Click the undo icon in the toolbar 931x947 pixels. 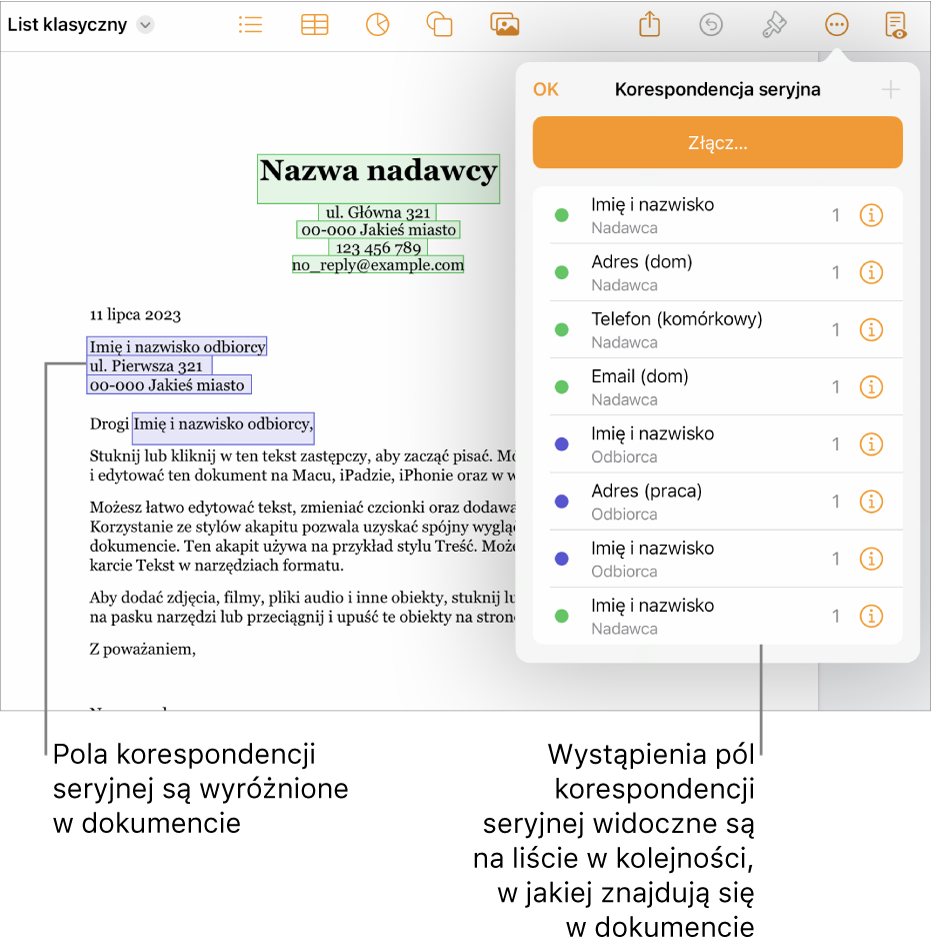[x=711, y=25]
